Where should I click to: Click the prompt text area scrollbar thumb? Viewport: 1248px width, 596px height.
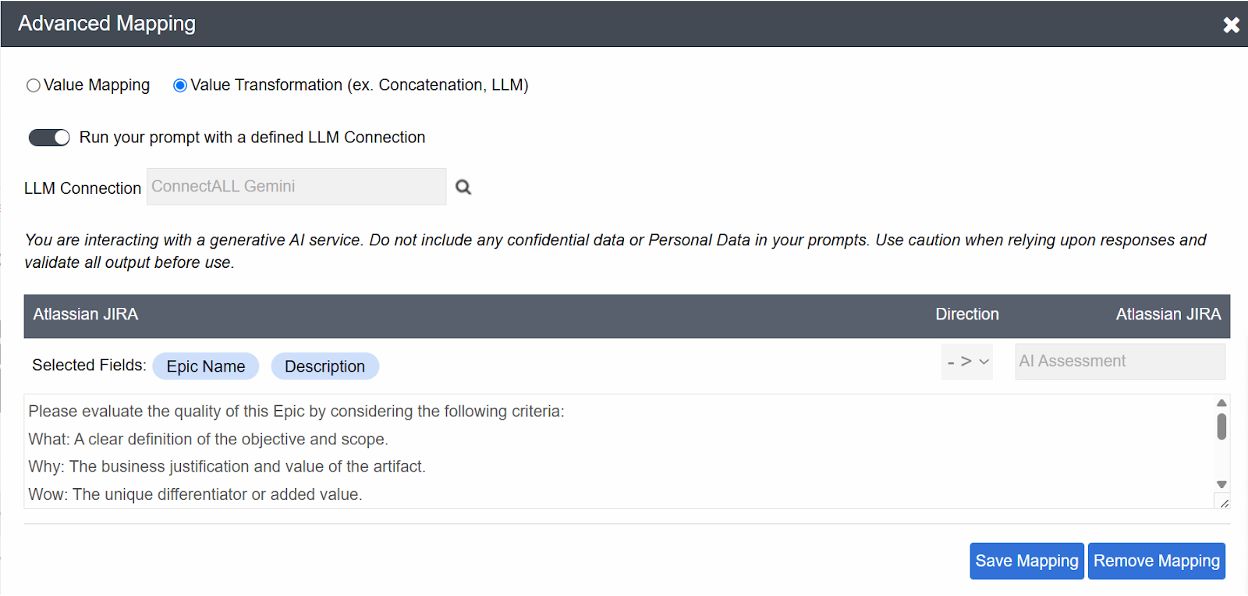[x=1221, y=427]
